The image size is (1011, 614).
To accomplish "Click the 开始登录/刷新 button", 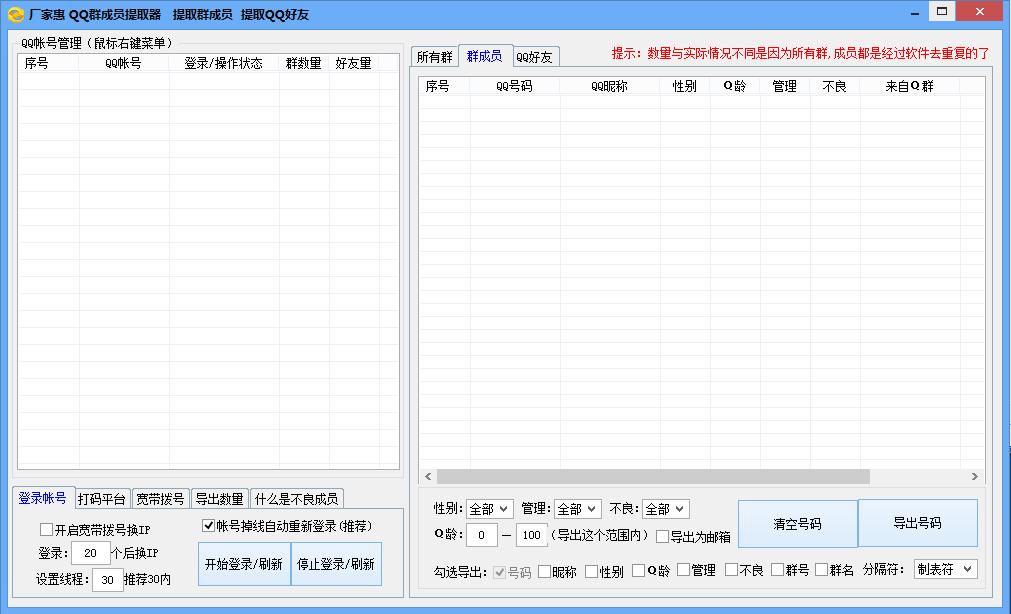I will point(244,563).
